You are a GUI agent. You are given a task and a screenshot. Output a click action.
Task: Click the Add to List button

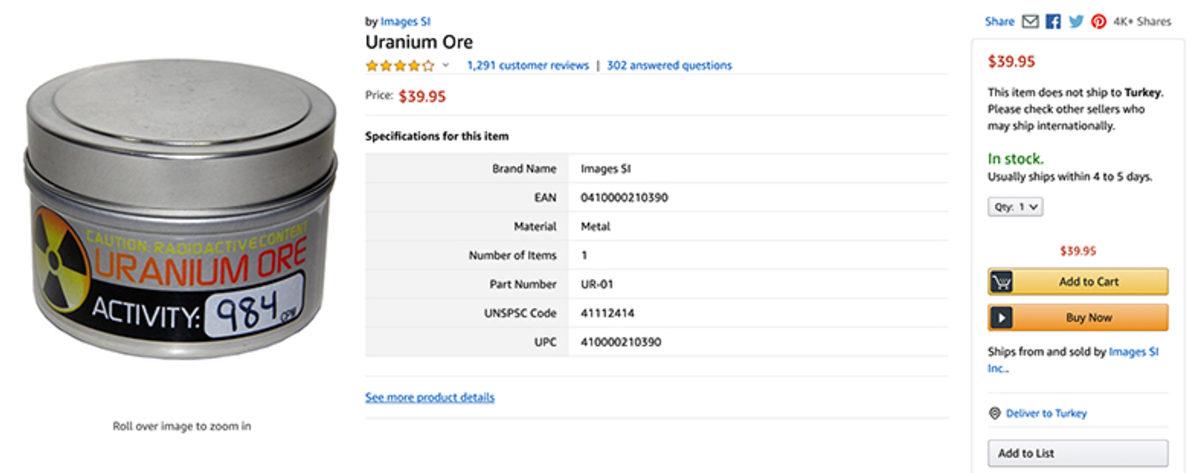tap(1077, 453)
